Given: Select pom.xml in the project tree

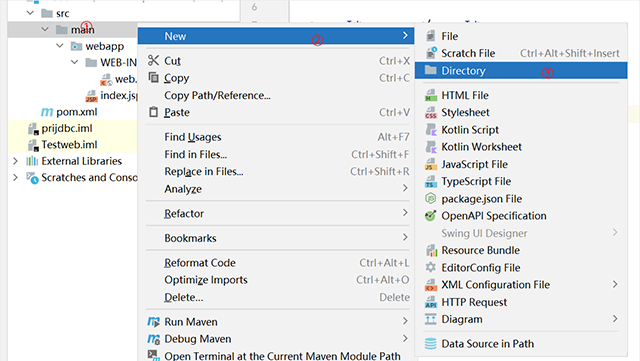Looking at the screenshot, I should click(x=77, y=112).
